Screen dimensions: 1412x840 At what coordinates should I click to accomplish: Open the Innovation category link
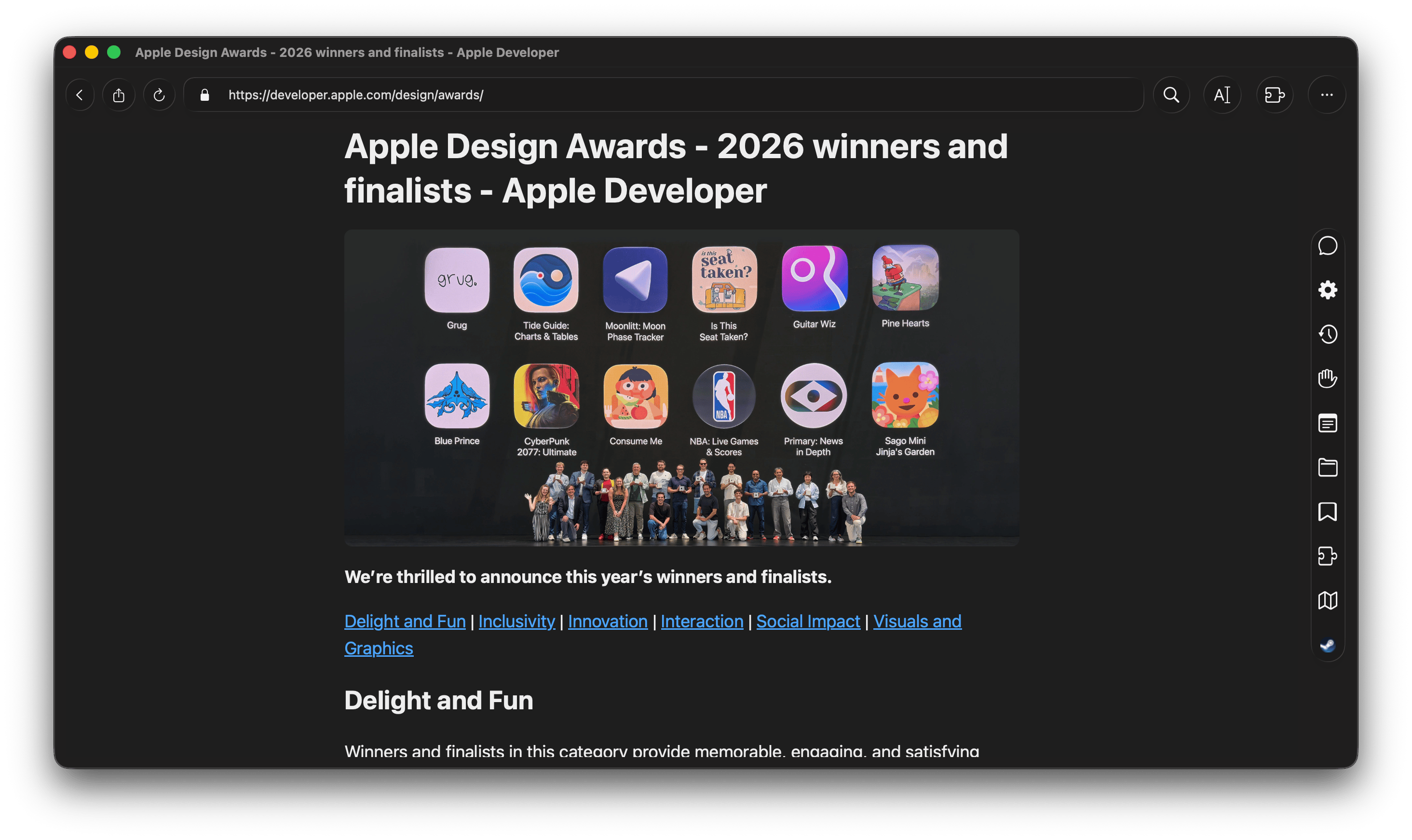[x=608, y=622]
